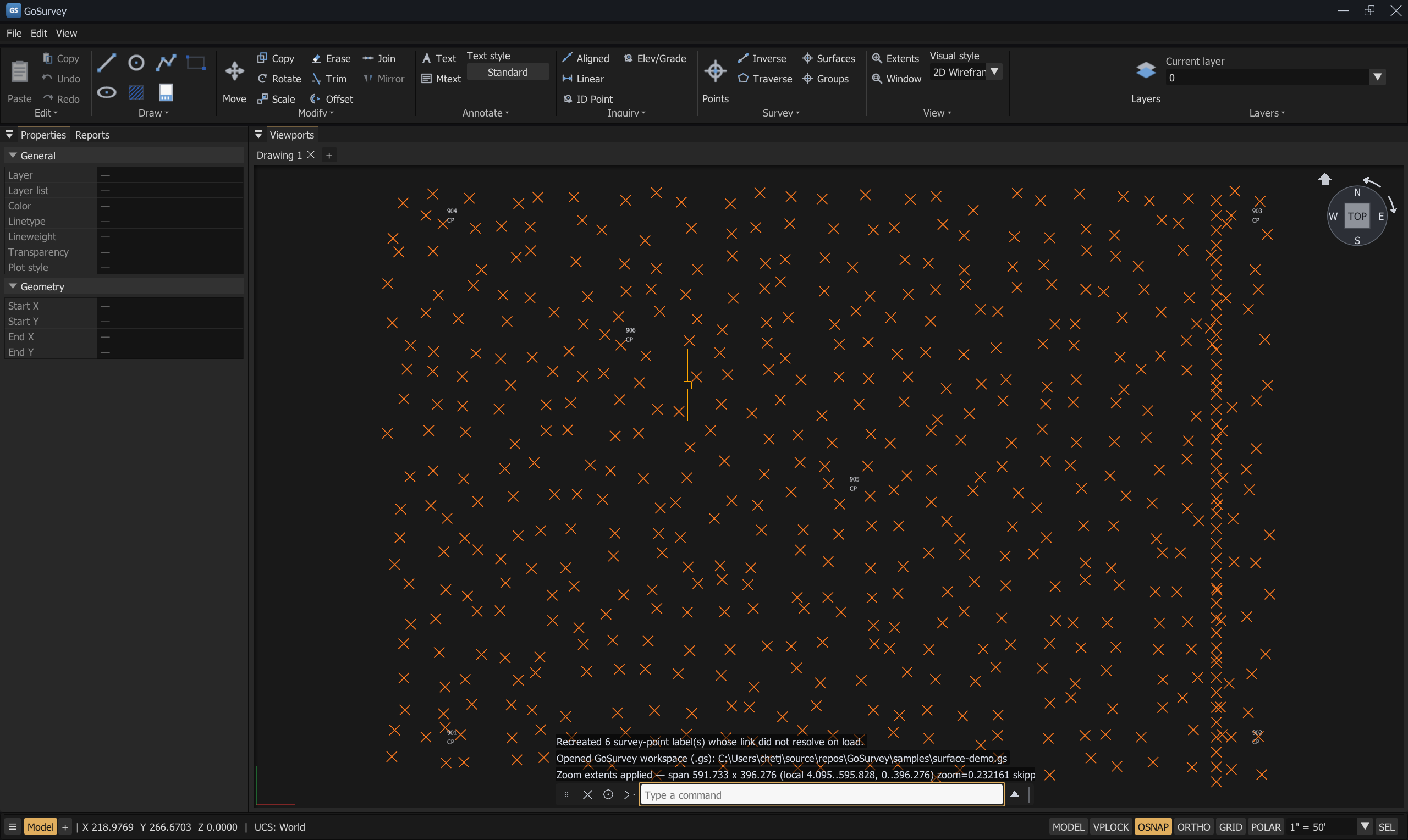This screenshot has height=840, width=1408.
Task: Click the status bar hamburger menu icon
Action: tap(13, 826)
